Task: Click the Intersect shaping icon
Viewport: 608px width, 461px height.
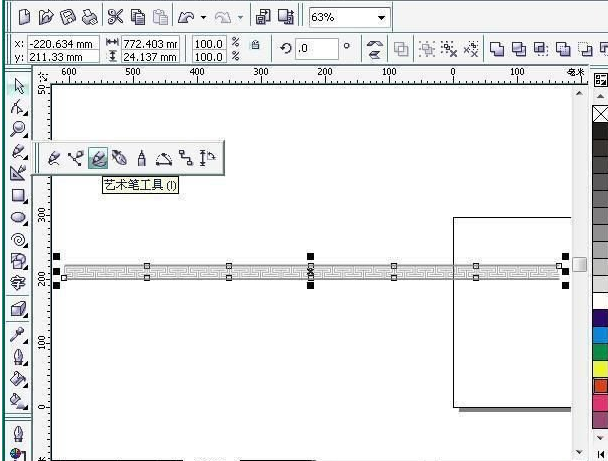Action: [541, 49]
